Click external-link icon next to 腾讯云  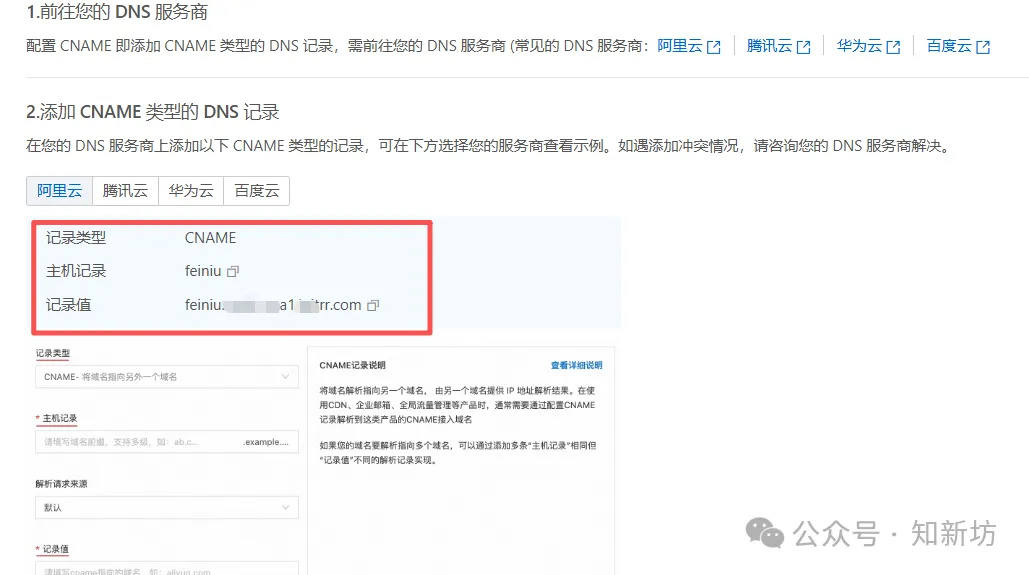point(803,47)
